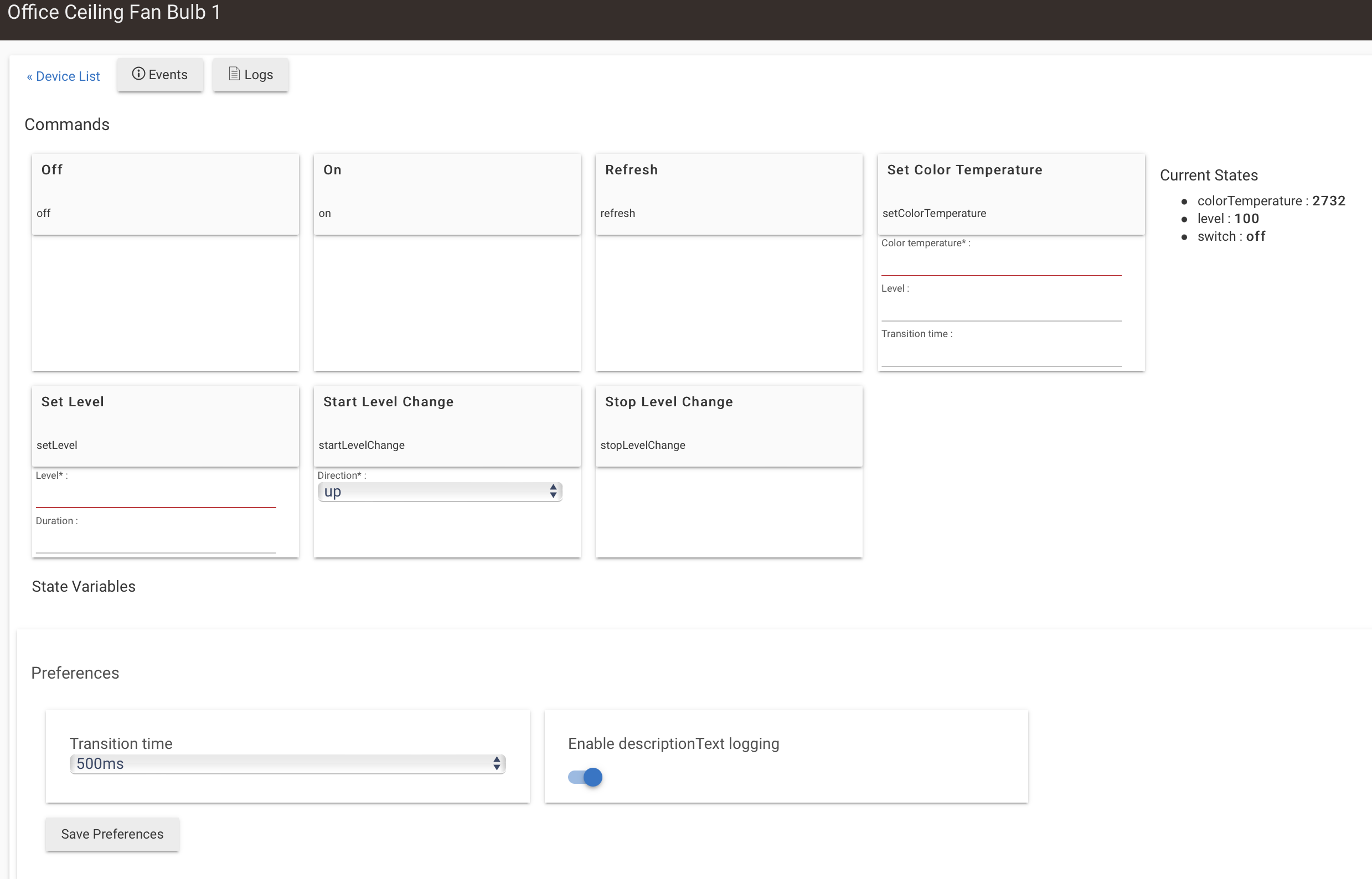Run the Off command tile

click(165, 194)
